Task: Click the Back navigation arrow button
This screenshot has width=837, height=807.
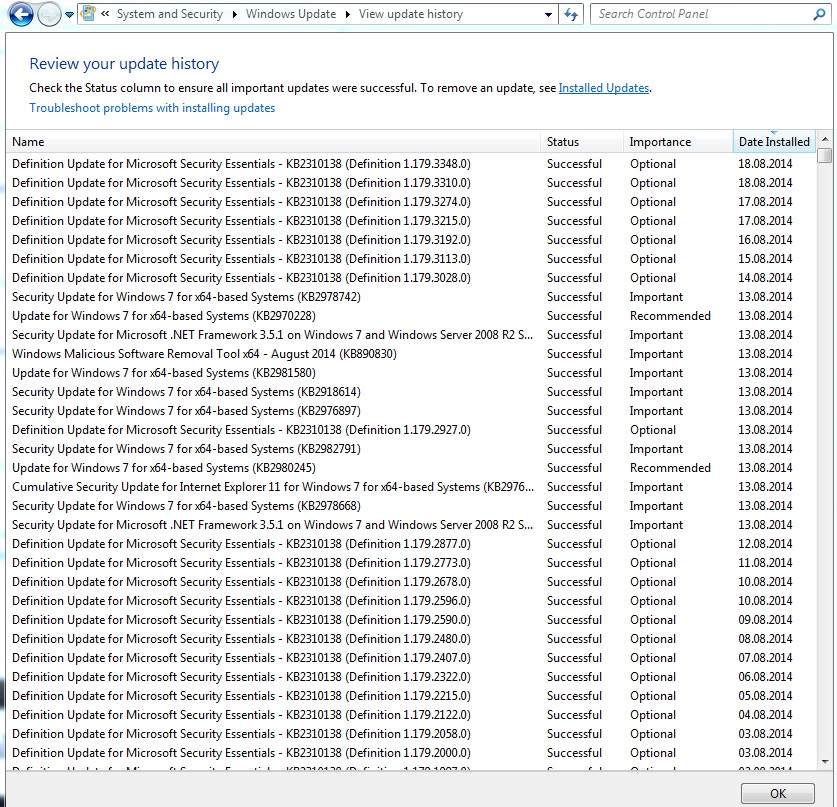Action: pyautogui.click(x=21, y=14)
